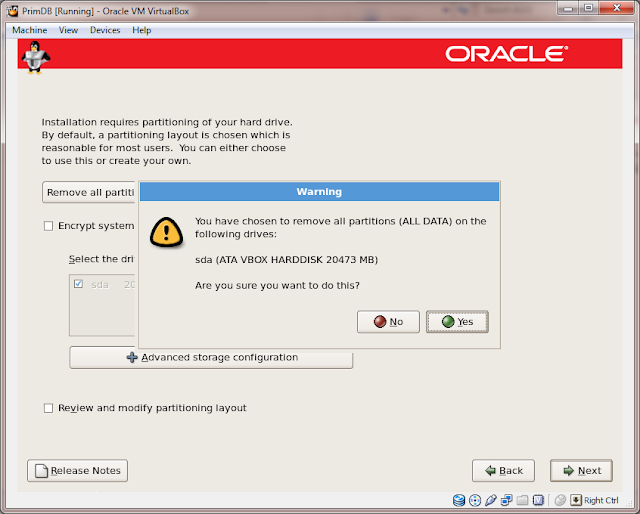Open Release Notes

[78, 471]
